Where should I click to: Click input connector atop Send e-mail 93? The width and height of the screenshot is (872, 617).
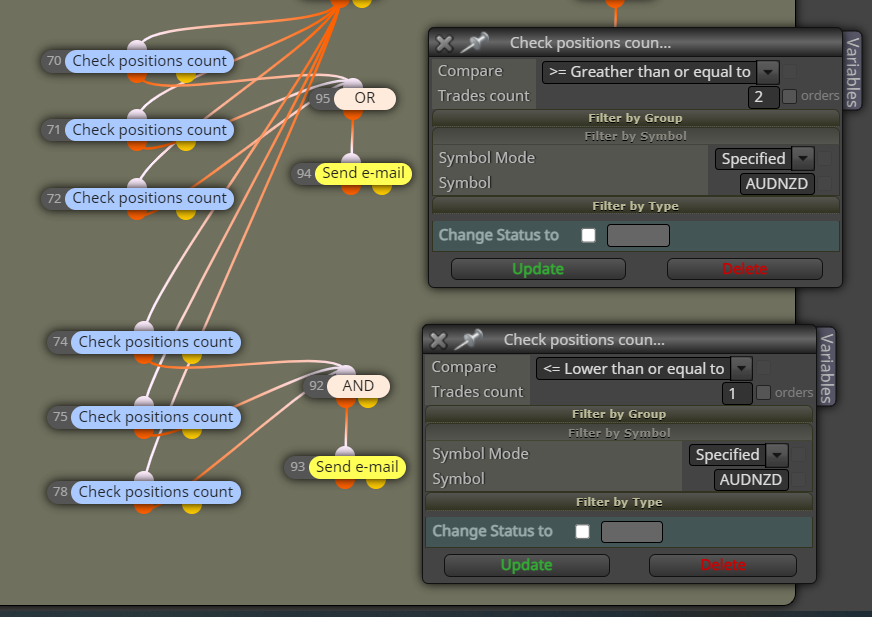(345, 452)
